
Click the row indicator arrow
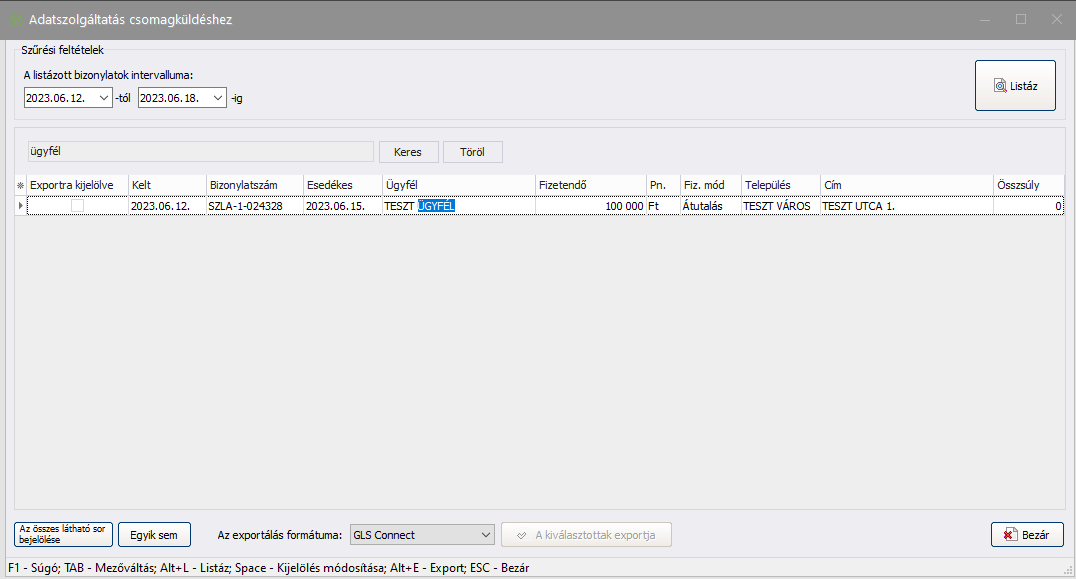(x=20, y=205)
